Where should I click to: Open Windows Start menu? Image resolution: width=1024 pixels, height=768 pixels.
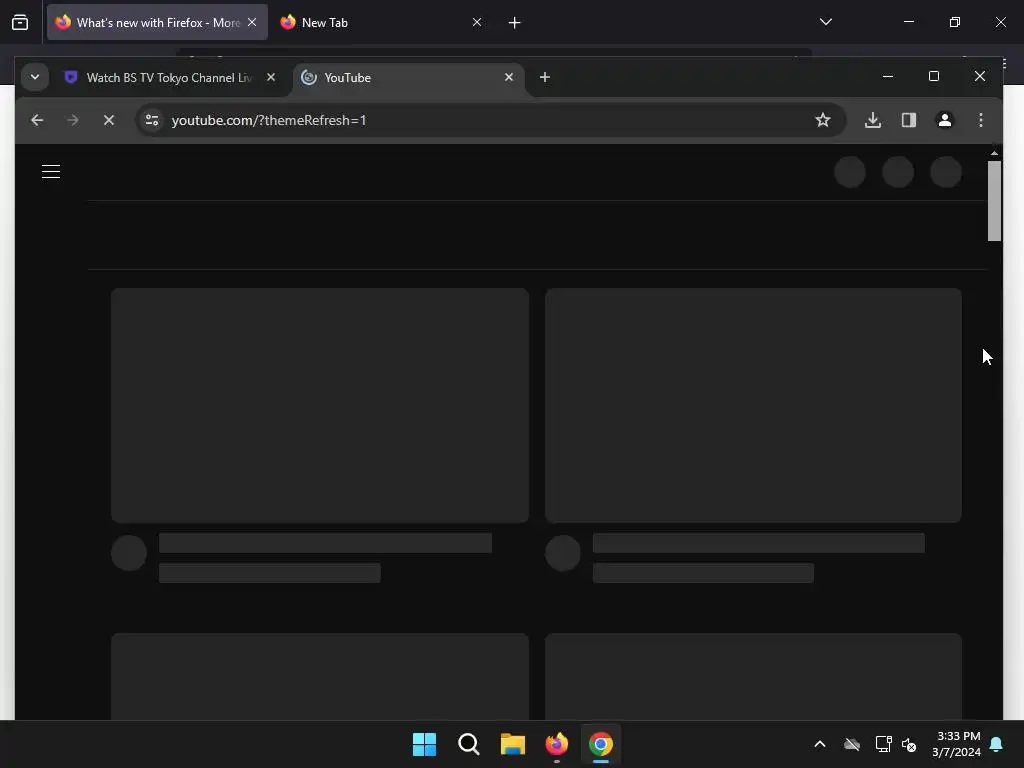coord(424,744)
